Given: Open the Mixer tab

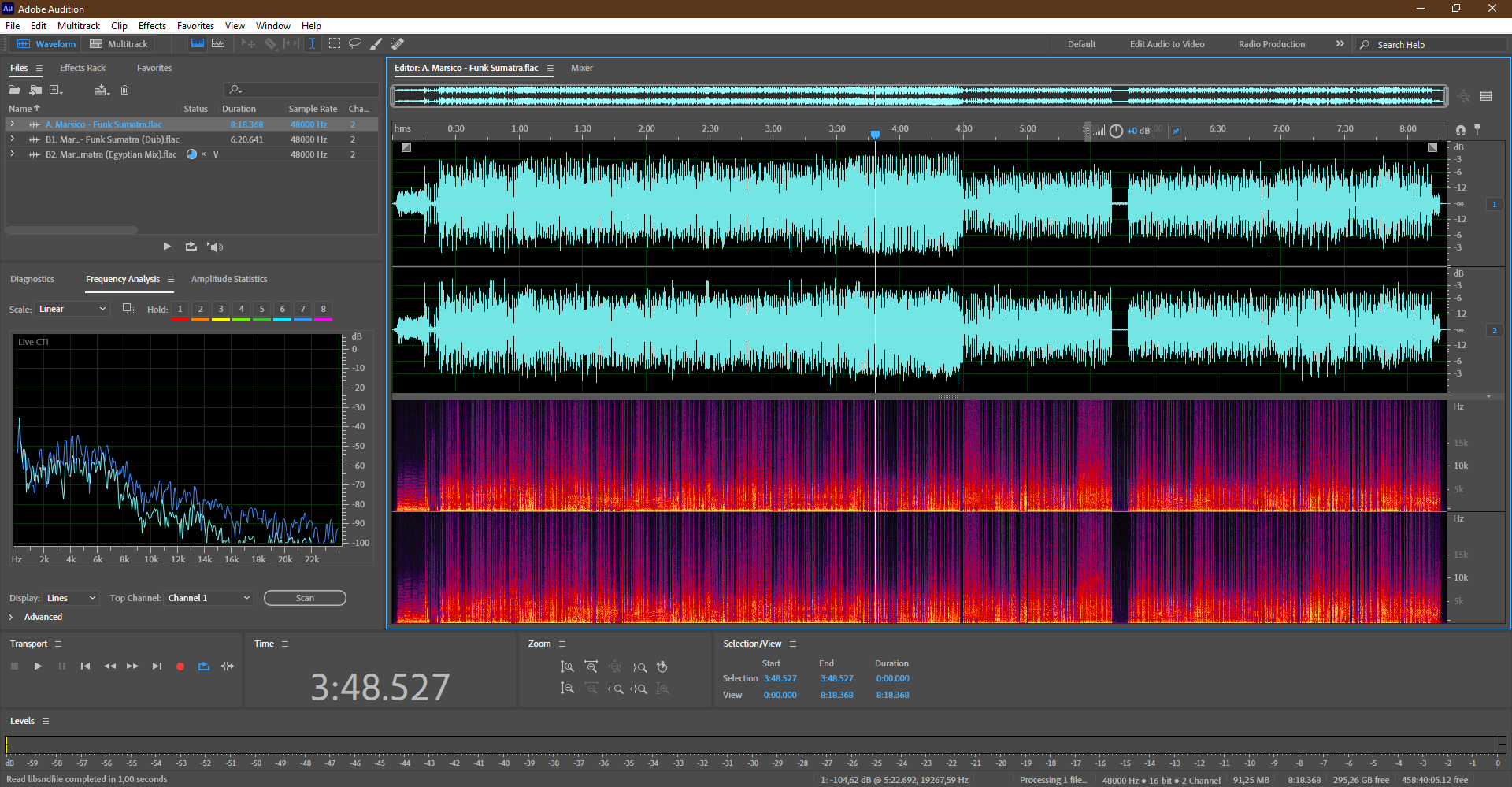Looking at the screenshot, I should (x=582, y=68).
